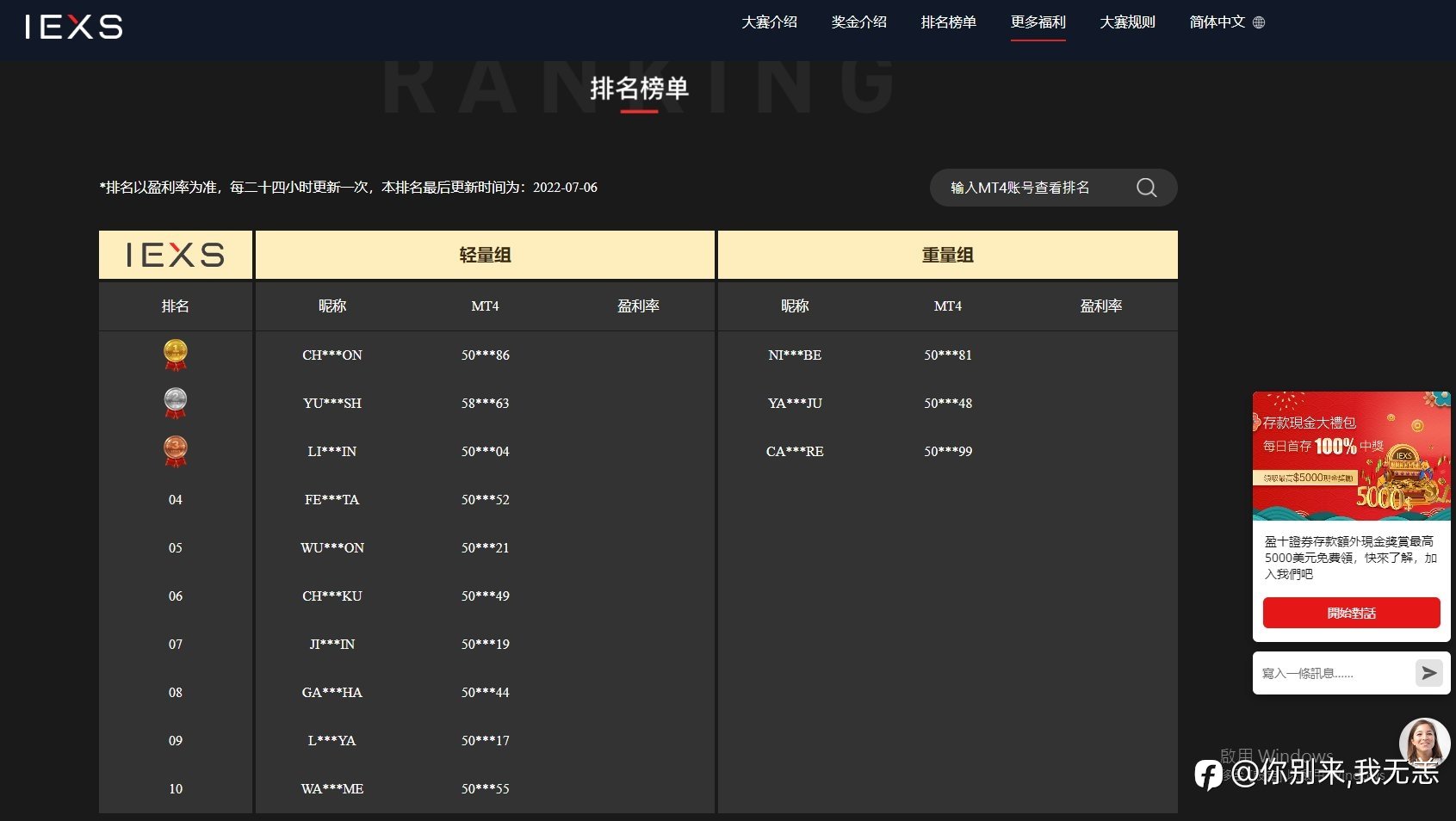Select the 轻量组 group header

486,255
